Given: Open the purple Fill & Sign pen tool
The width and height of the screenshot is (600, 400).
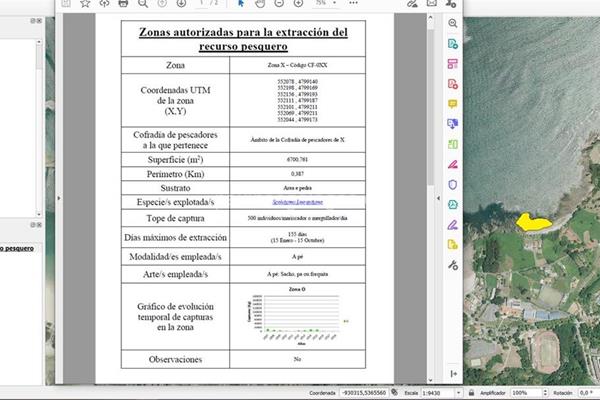Looking at the screenshot, I should coord(453,225).
